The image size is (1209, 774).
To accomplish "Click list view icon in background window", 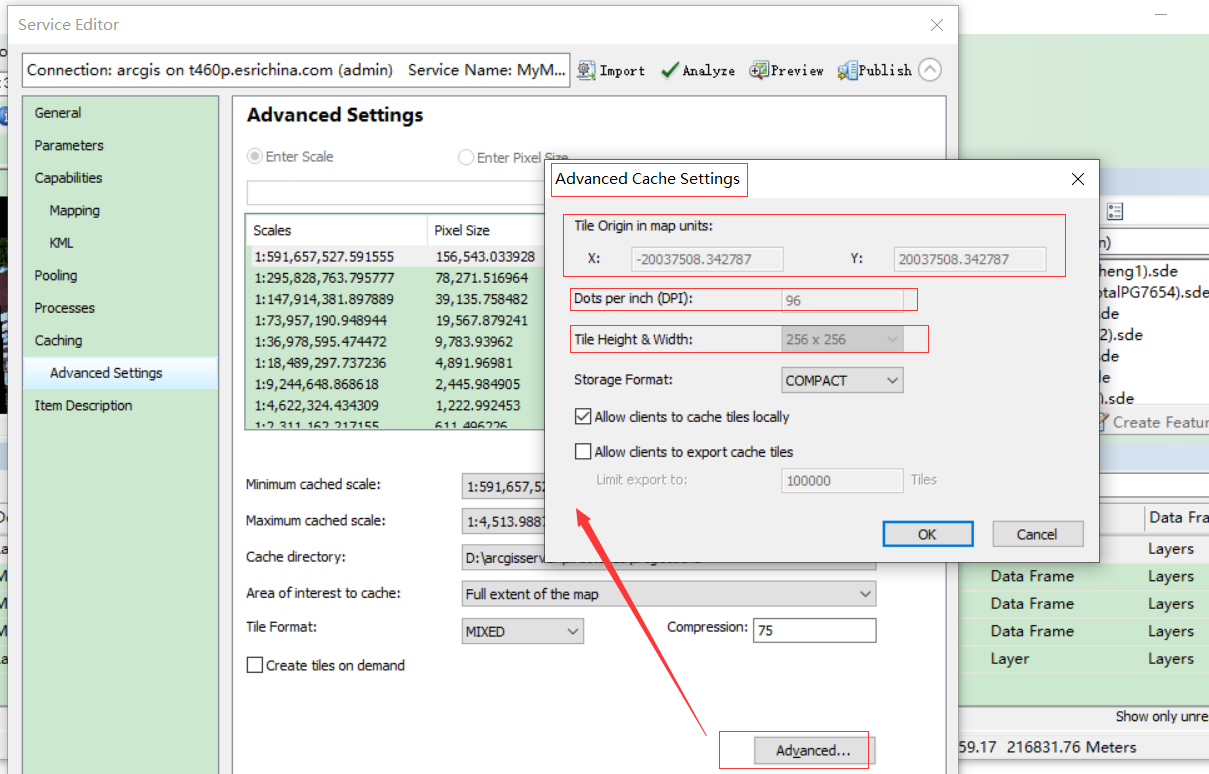I will coord(1115,211).
